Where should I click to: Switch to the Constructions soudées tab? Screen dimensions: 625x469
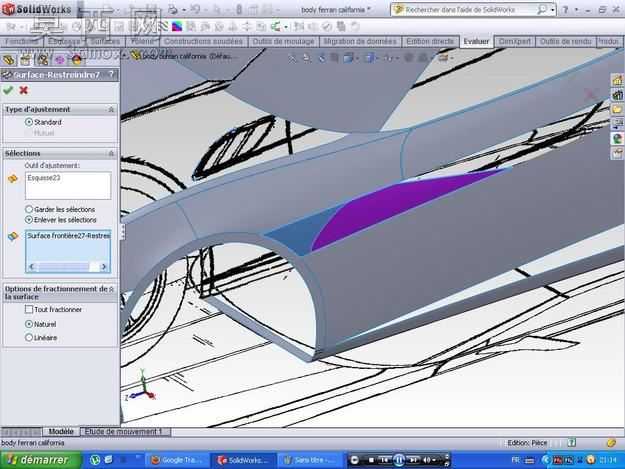pyautogui.click(x=203, y=41)
